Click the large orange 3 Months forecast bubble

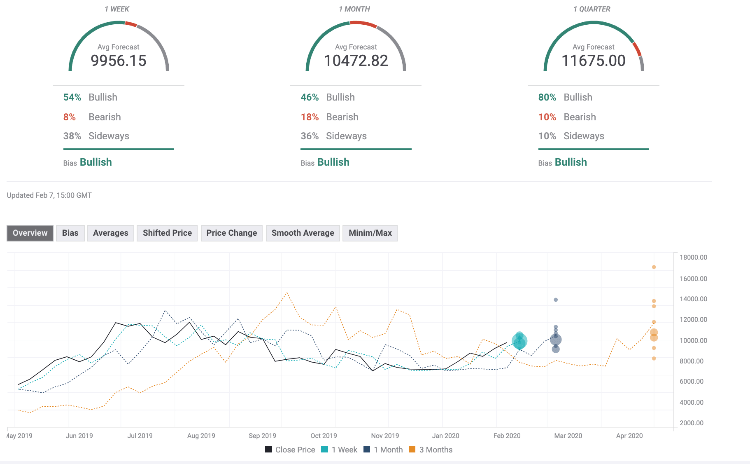click(x=654, y=334)
